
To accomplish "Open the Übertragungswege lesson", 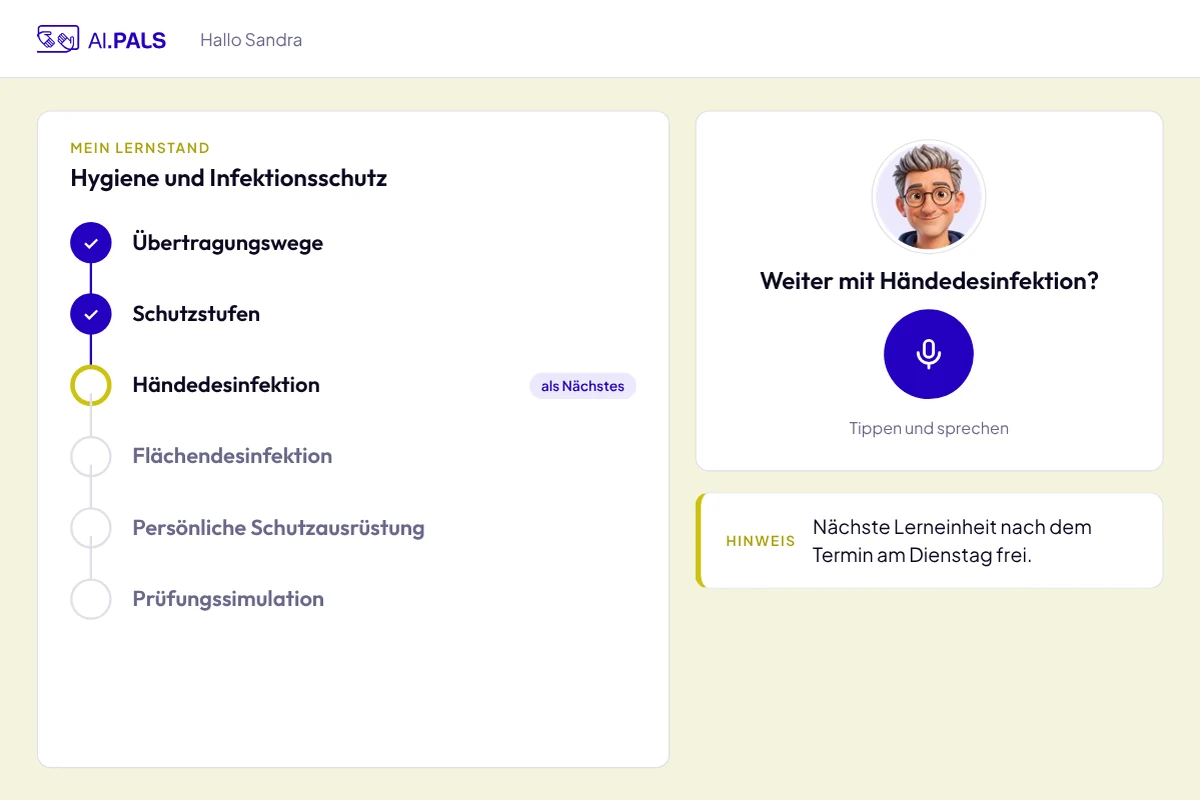I will (228, 243).
